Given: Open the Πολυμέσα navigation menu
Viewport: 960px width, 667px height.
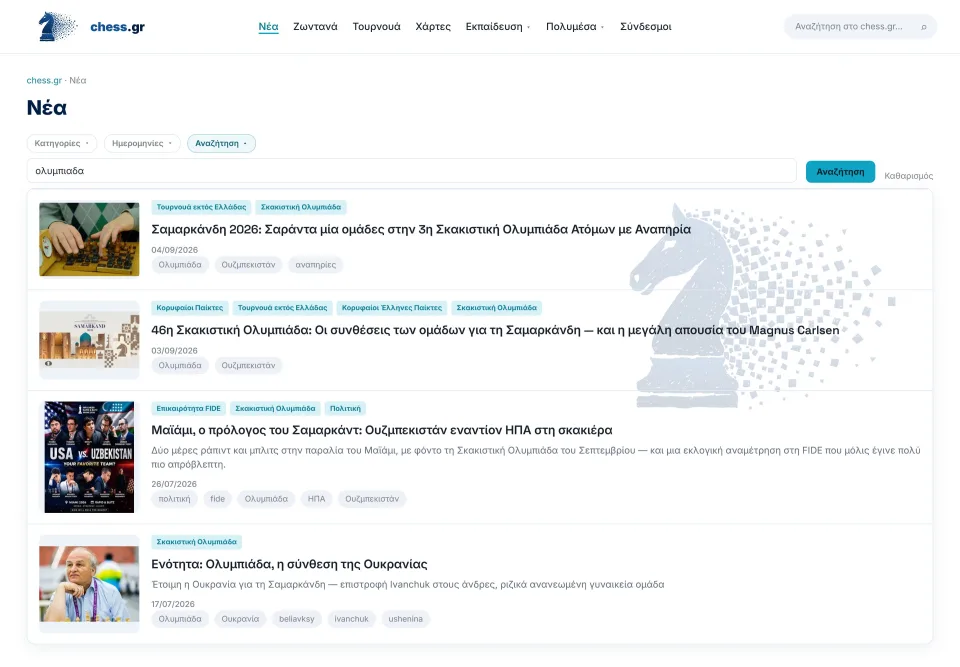Looking at the screenshot, I should [x=575, y=27].
